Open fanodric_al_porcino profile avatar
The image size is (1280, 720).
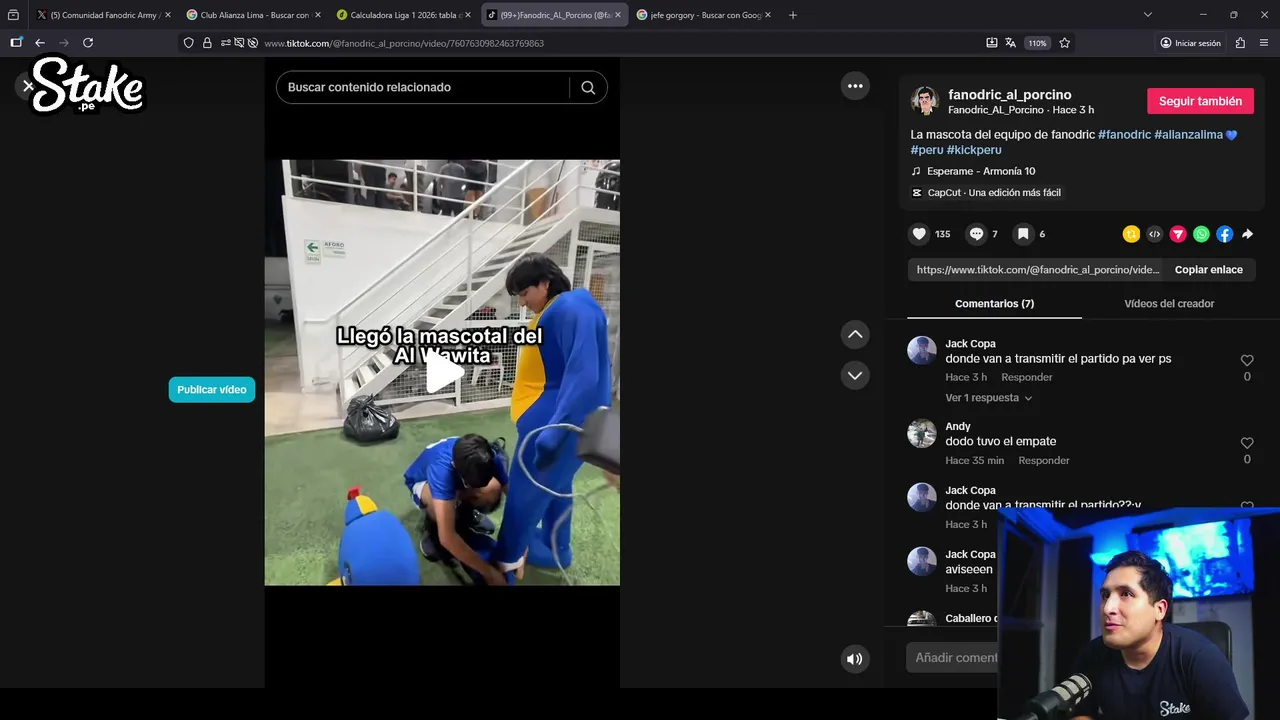click(925, 101)
